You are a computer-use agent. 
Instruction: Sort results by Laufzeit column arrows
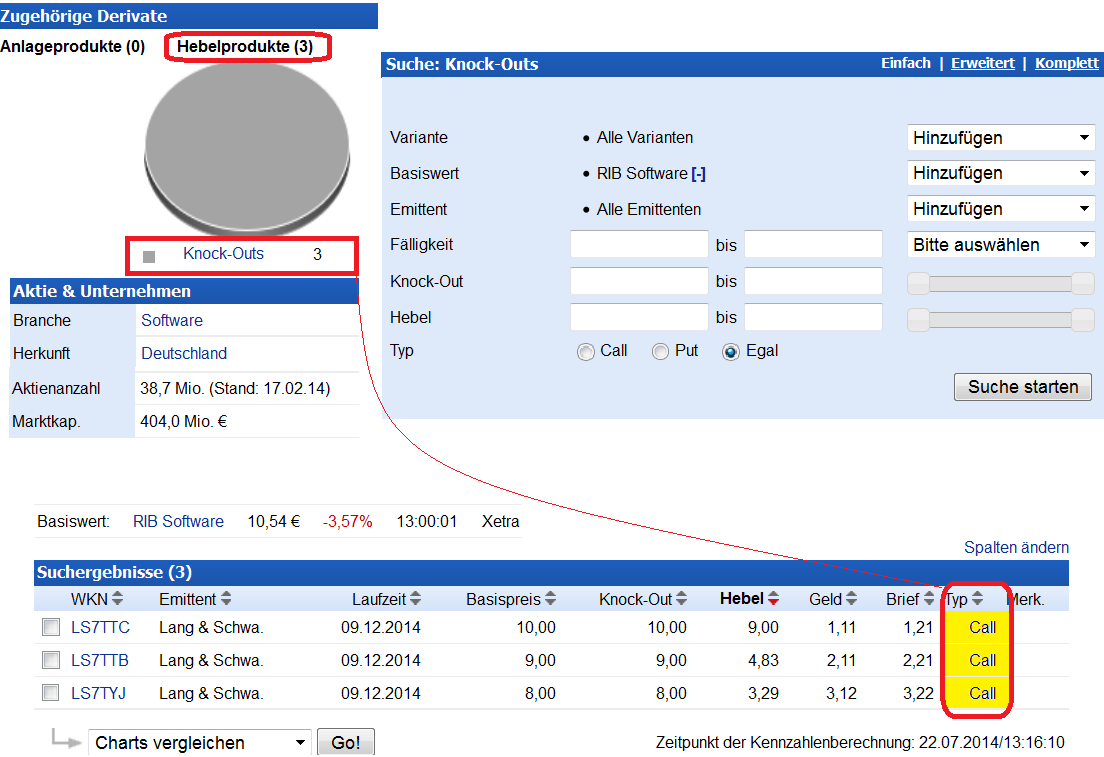pyautogui.click(x=415, y=599)
